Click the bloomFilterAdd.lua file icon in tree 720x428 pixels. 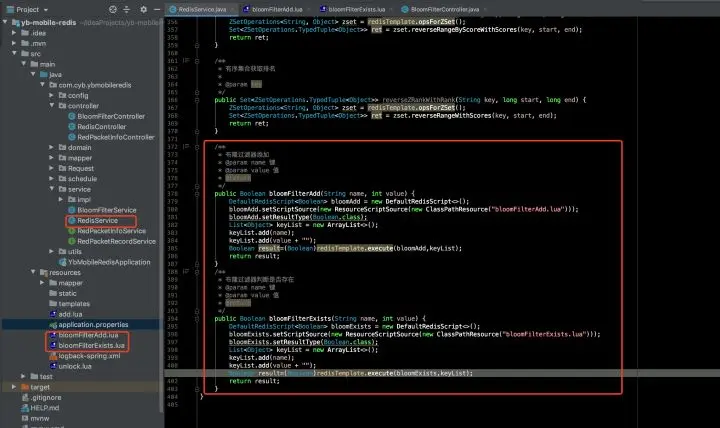pos(53,335)
